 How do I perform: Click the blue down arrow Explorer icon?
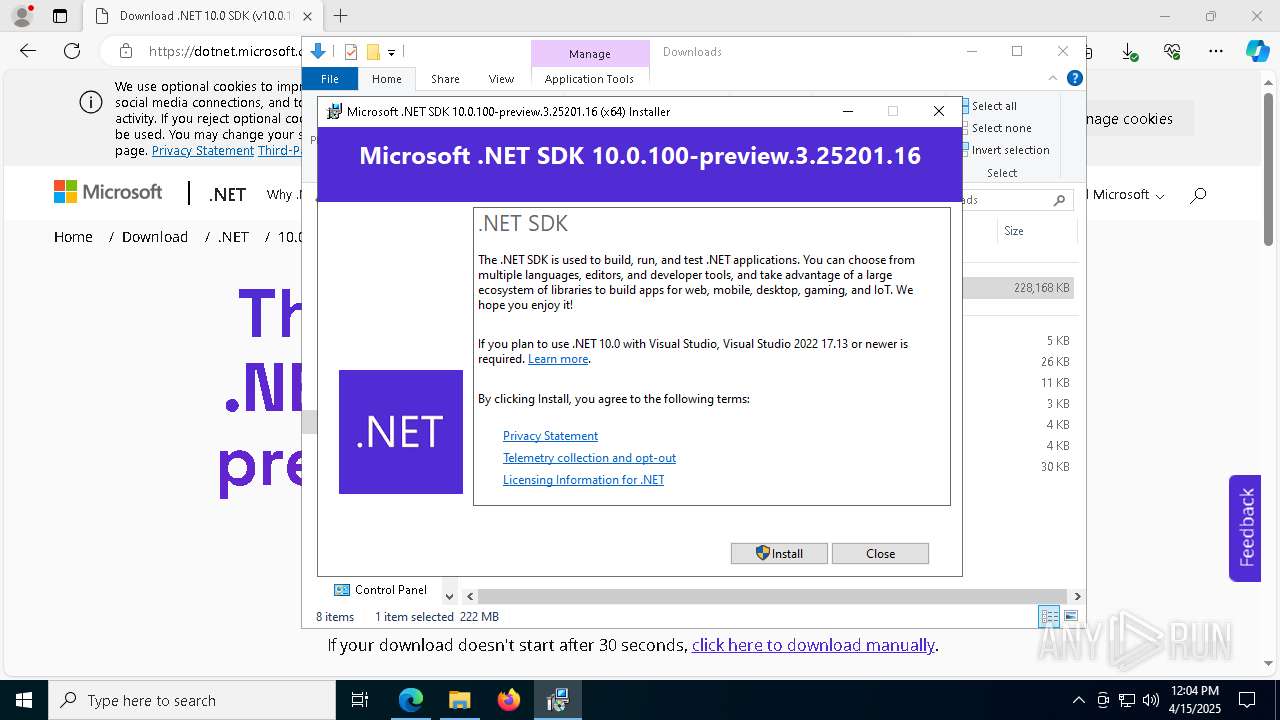(318, 52)
